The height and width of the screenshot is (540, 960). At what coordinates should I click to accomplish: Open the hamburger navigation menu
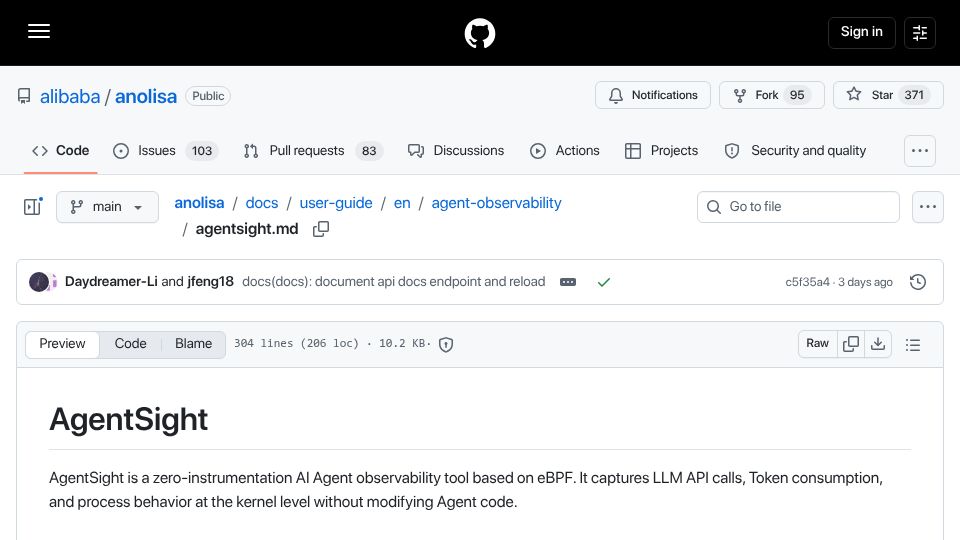pos(39,31)
